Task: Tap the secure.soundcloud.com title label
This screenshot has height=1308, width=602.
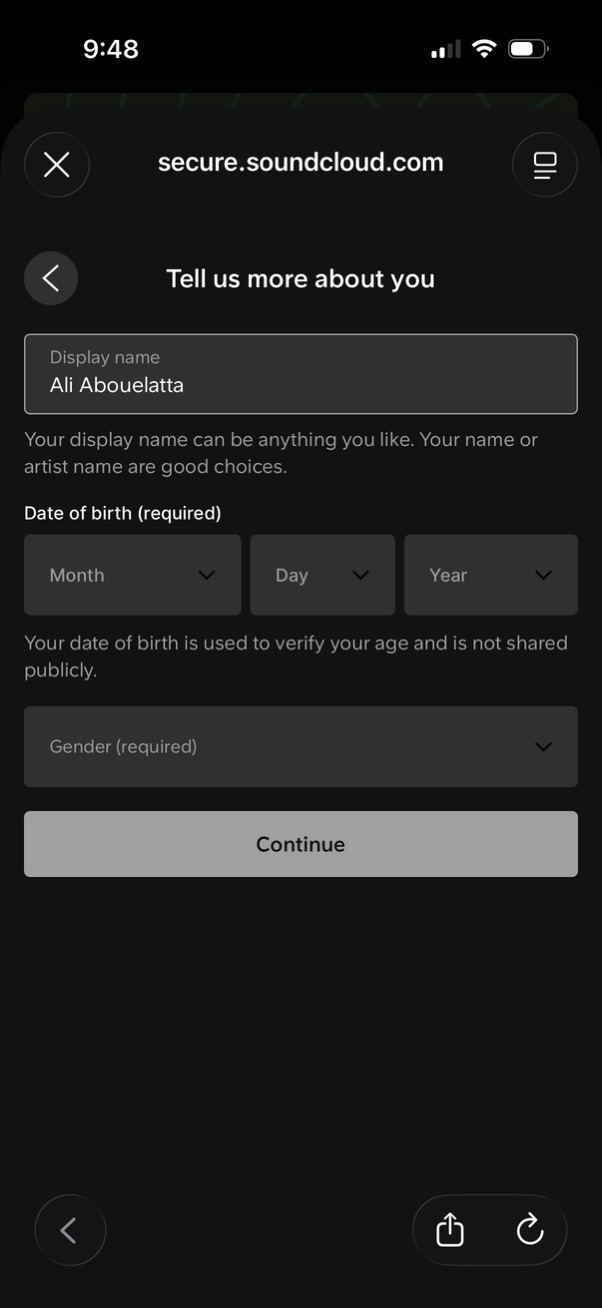Action: 300,162
